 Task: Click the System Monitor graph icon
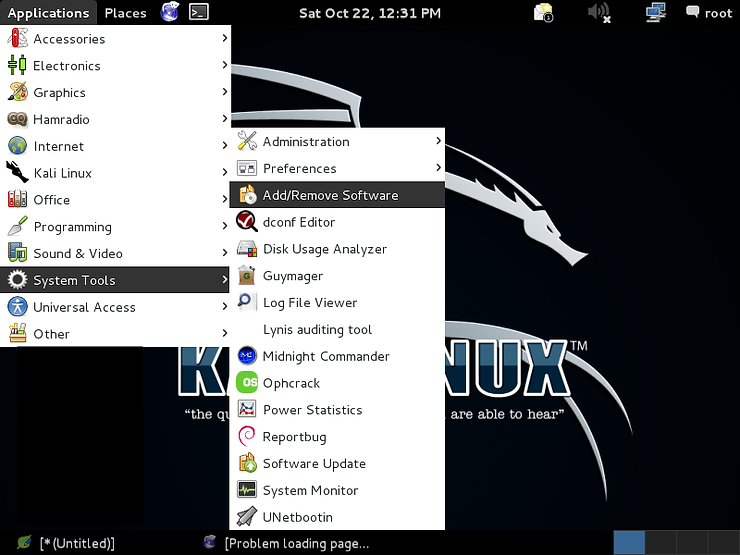pos(247,490)
